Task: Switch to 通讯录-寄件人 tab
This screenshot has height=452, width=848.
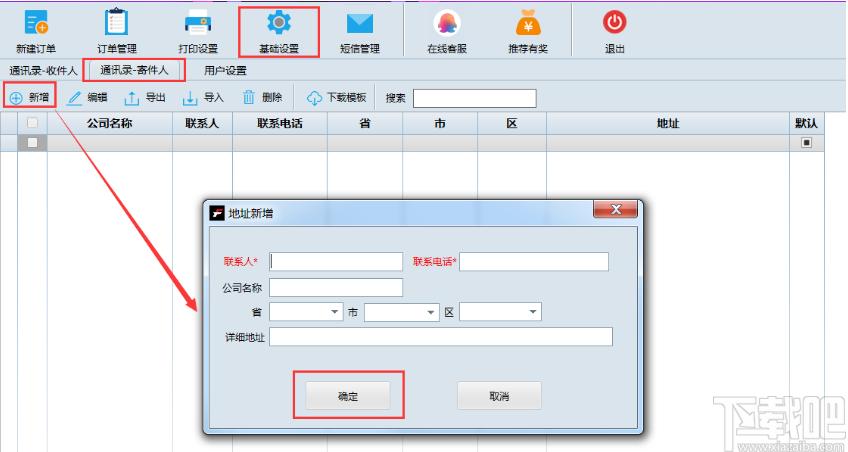Action: [x=134, y=70]
